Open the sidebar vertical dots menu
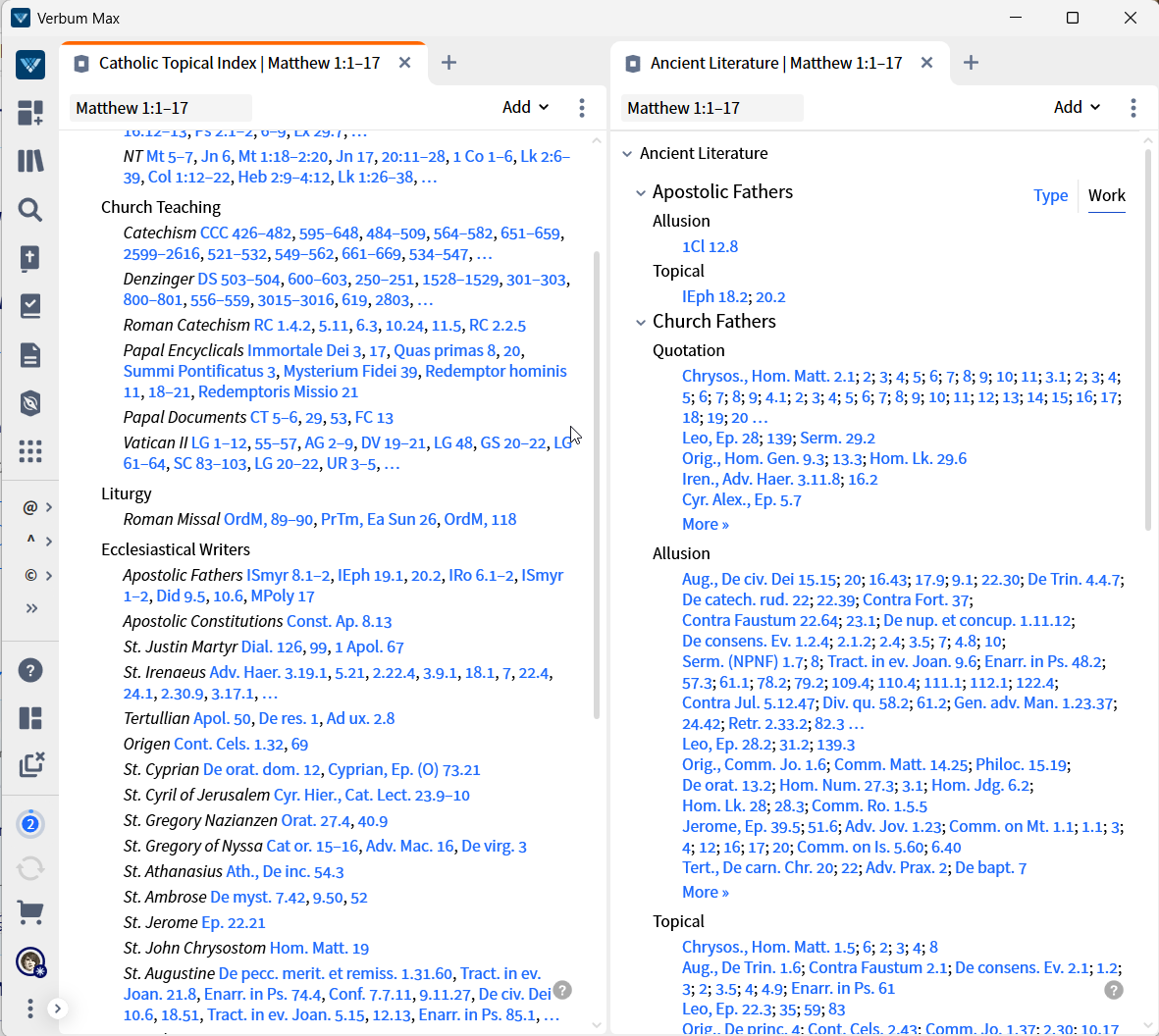Image resolution: width=1159 pixels, height=1036 pixels. [x=30, y=1009]
